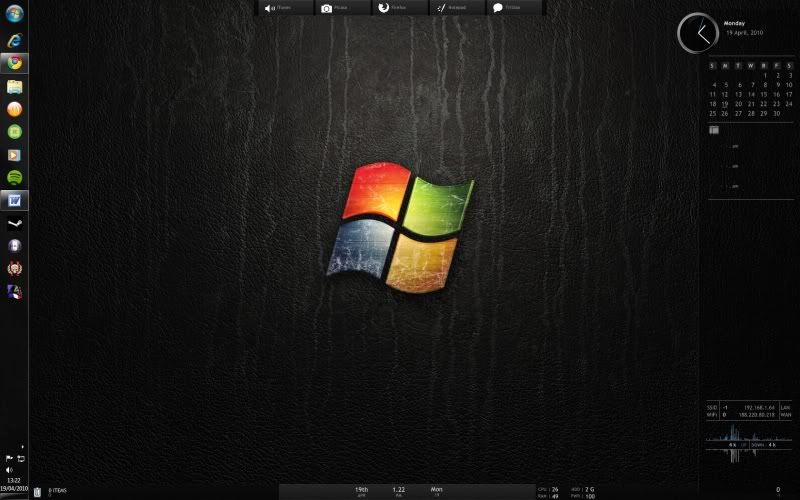Click the '19th' date in bottom bar

click(361, 490)
